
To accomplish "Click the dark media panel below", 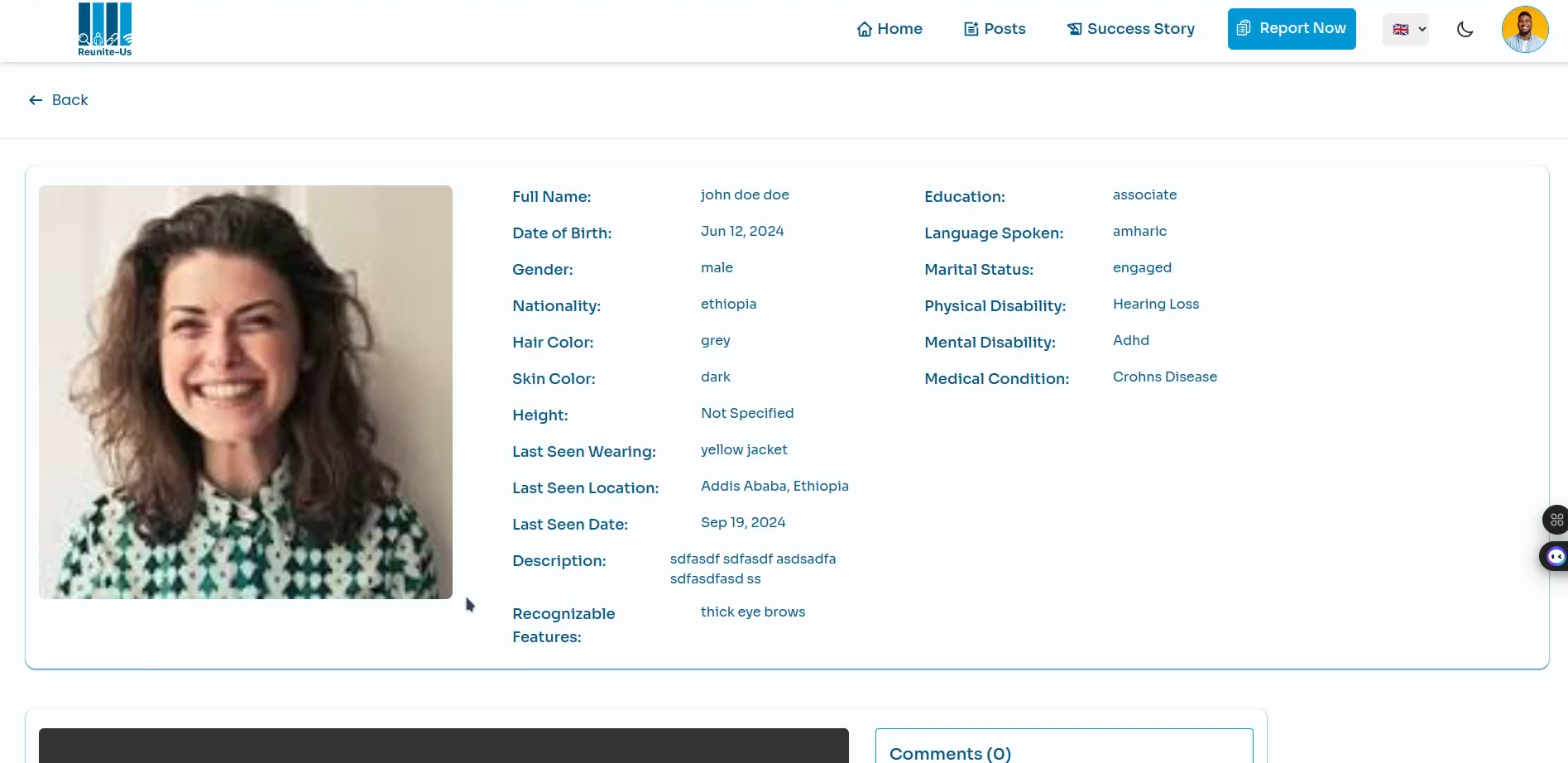I will (x=444, y=746).
